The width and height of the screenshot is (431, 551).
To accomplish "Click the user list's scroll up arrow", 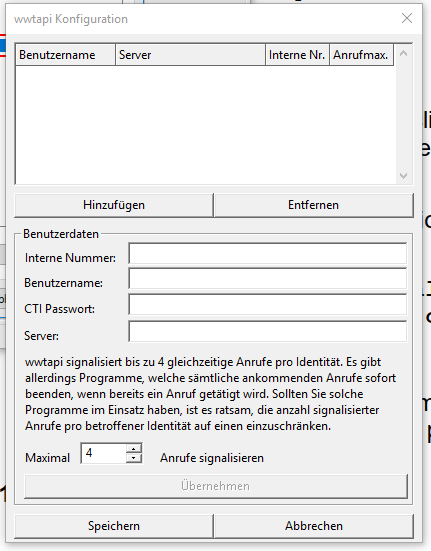I will 404,53.
